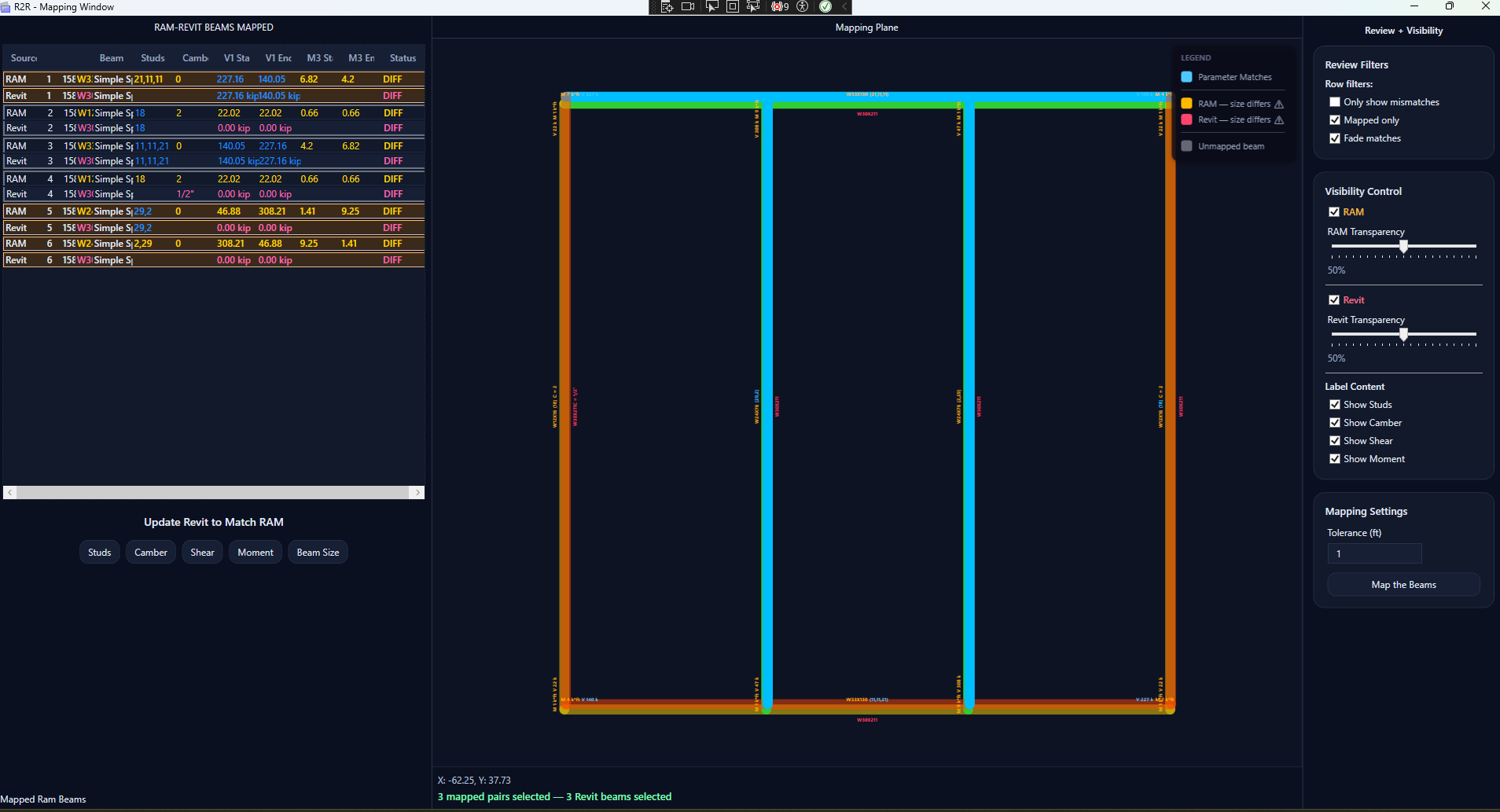Click the mapped pairs selected status text

pos(554,796)
